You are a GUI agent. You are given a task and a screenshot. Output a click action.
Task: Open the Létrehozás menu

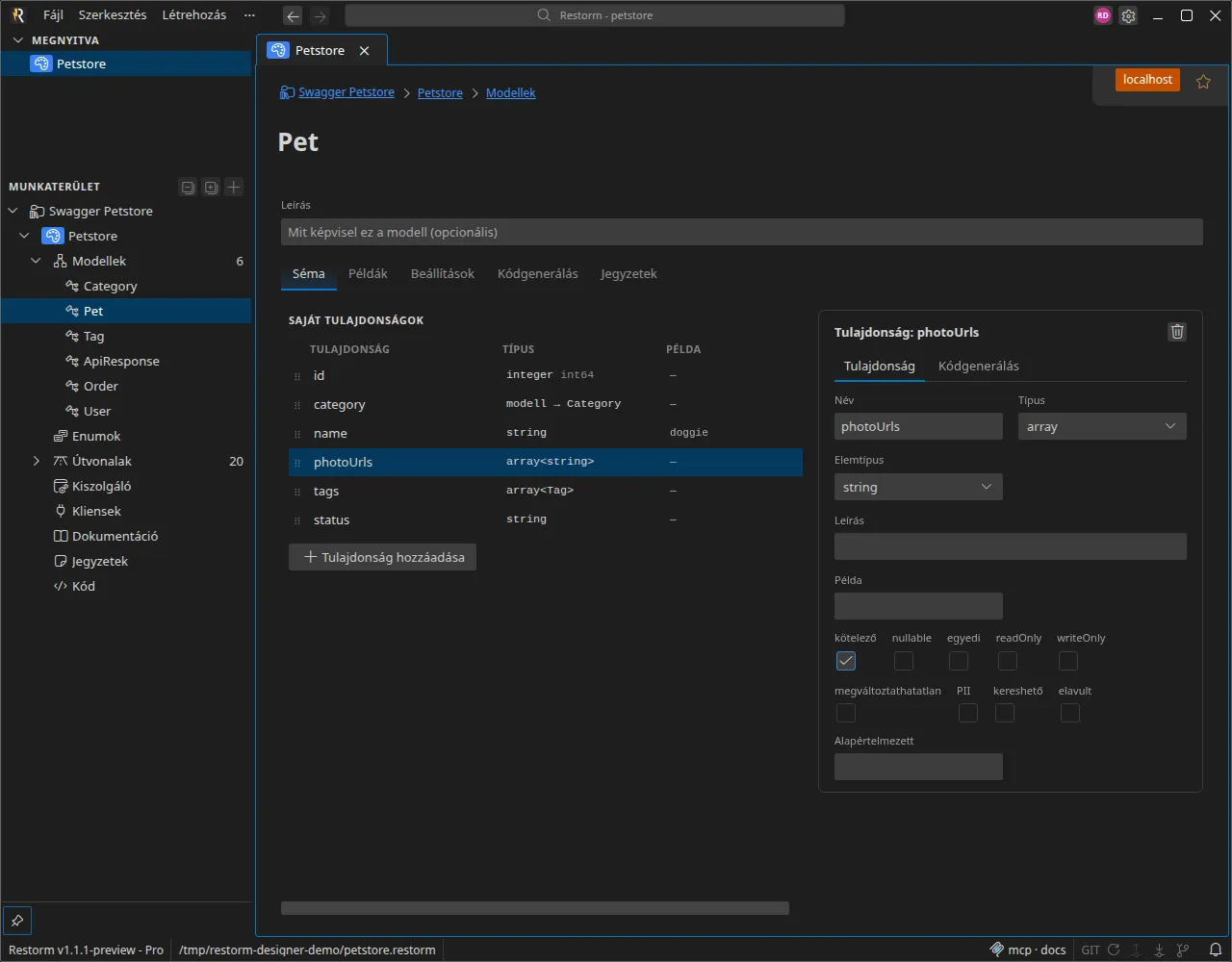(194, 15)
